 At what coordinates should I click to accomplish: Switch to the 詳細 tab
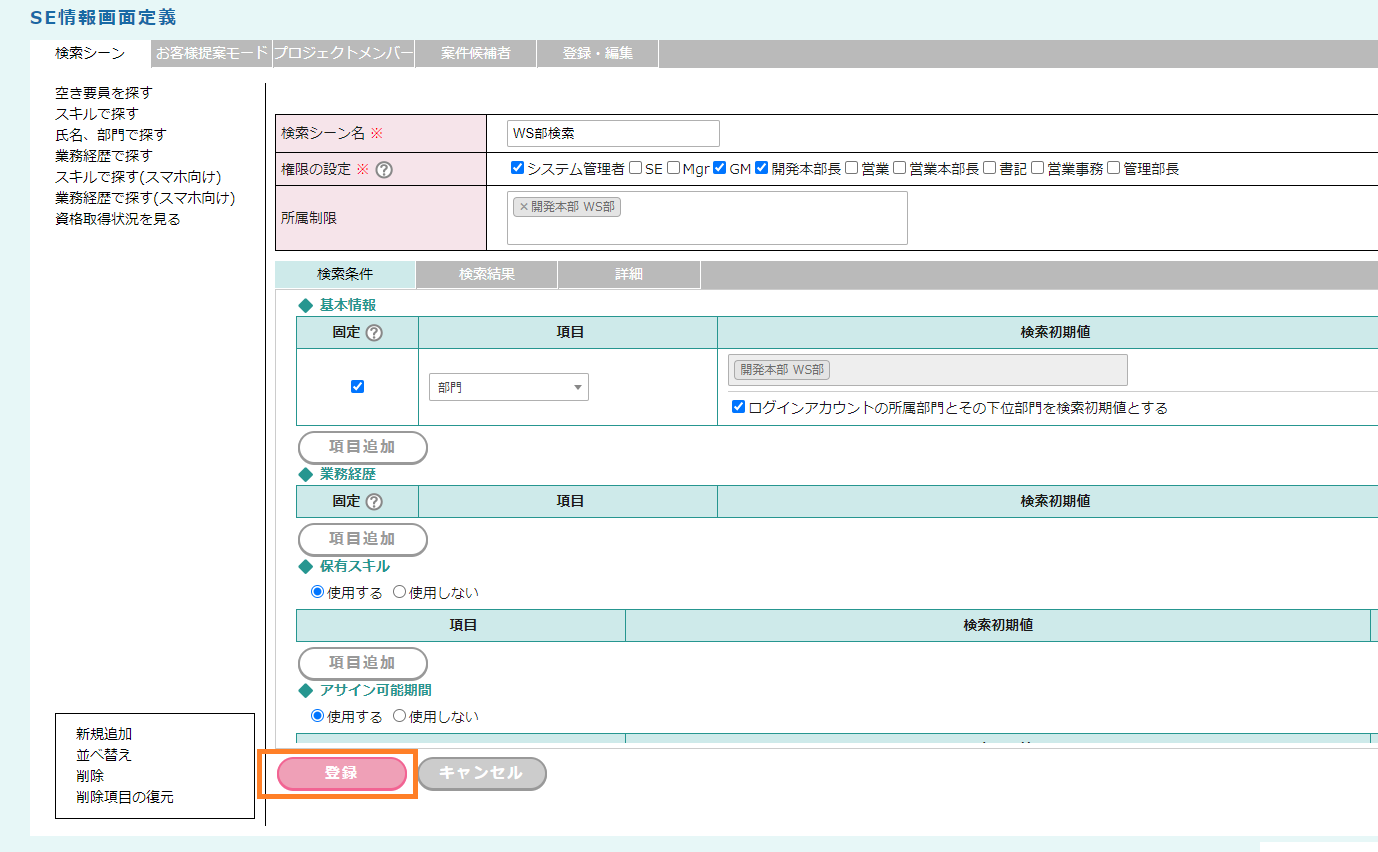pos(628,274)
